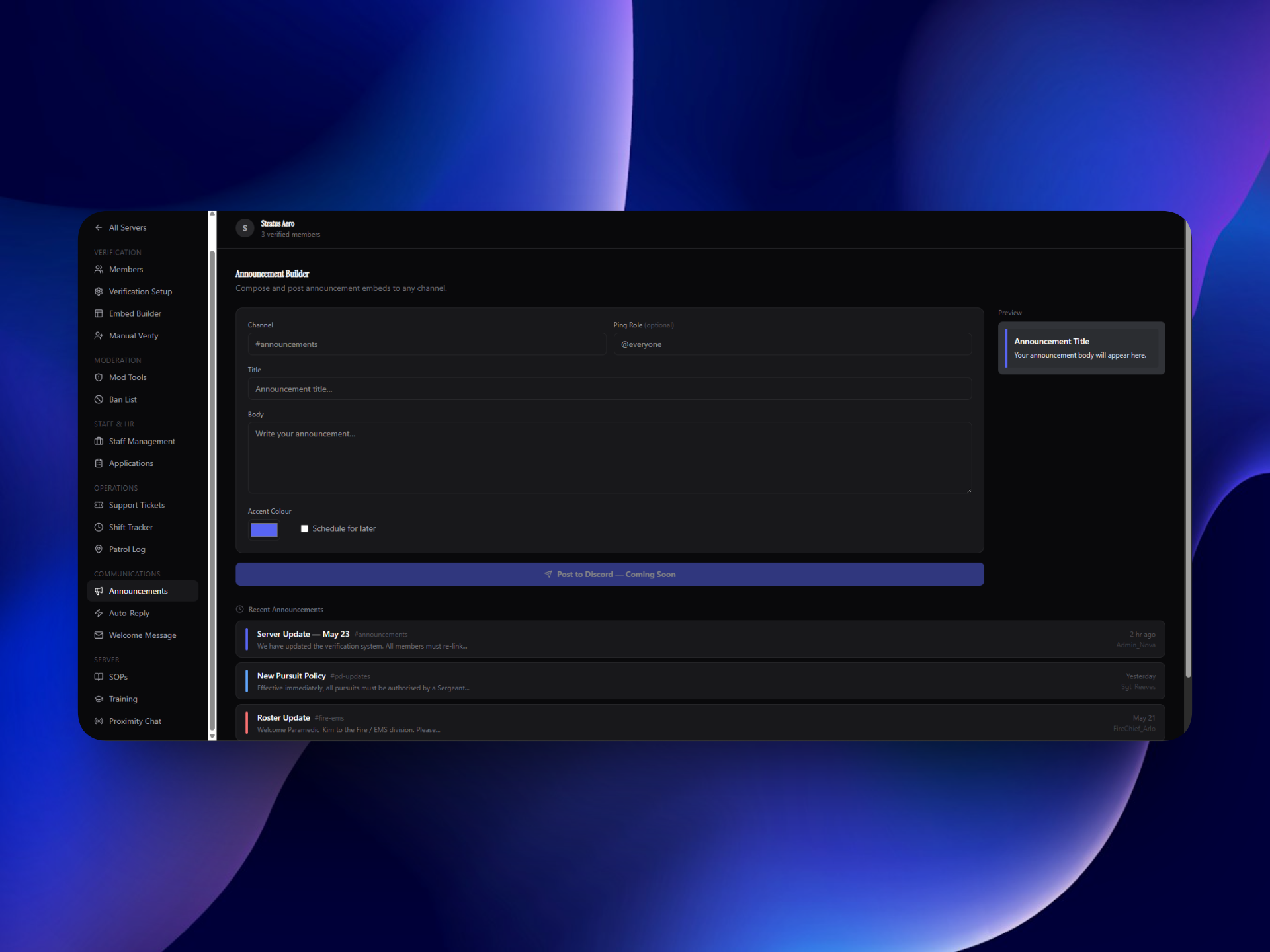Click the "3 verified members" text

[x=290, y=235]
